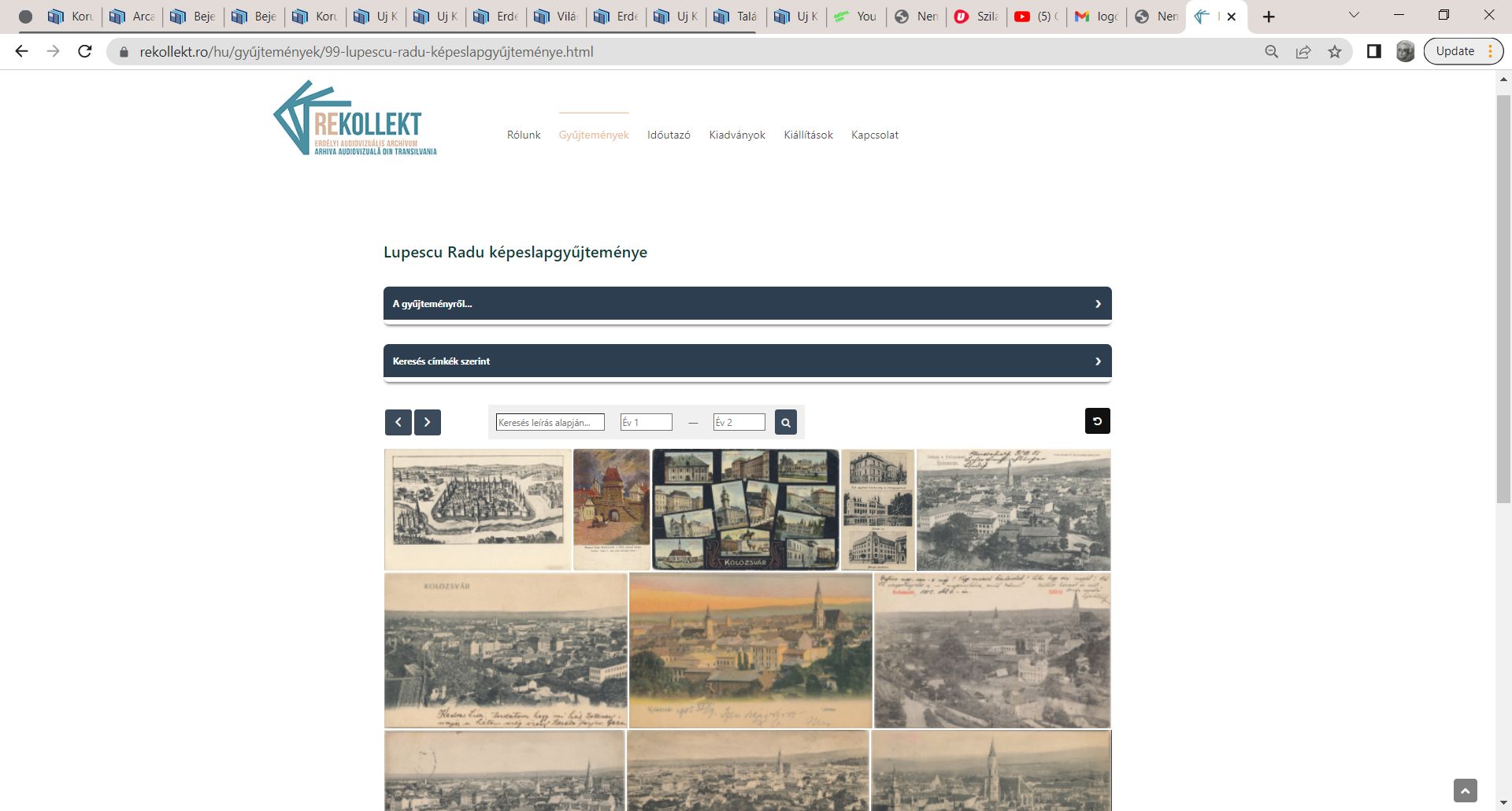1512x811 pixels.
Task: Go to next gallery page
Action: click(428, 422)
